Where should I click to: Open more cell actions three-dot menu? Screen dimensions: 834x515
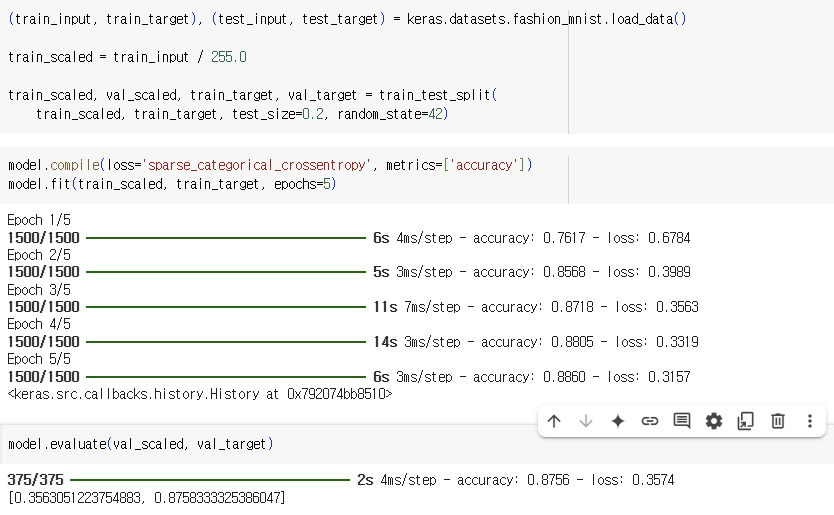pos(810,421)
